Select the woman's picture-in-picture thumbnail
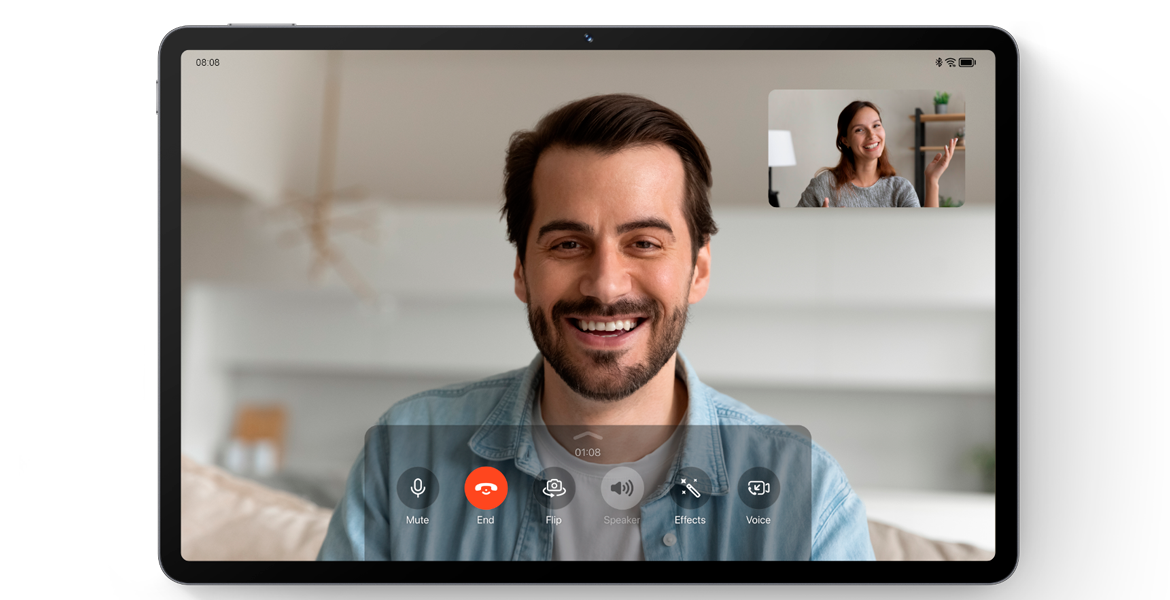The image size is (1170, 600). click(866, 148)
